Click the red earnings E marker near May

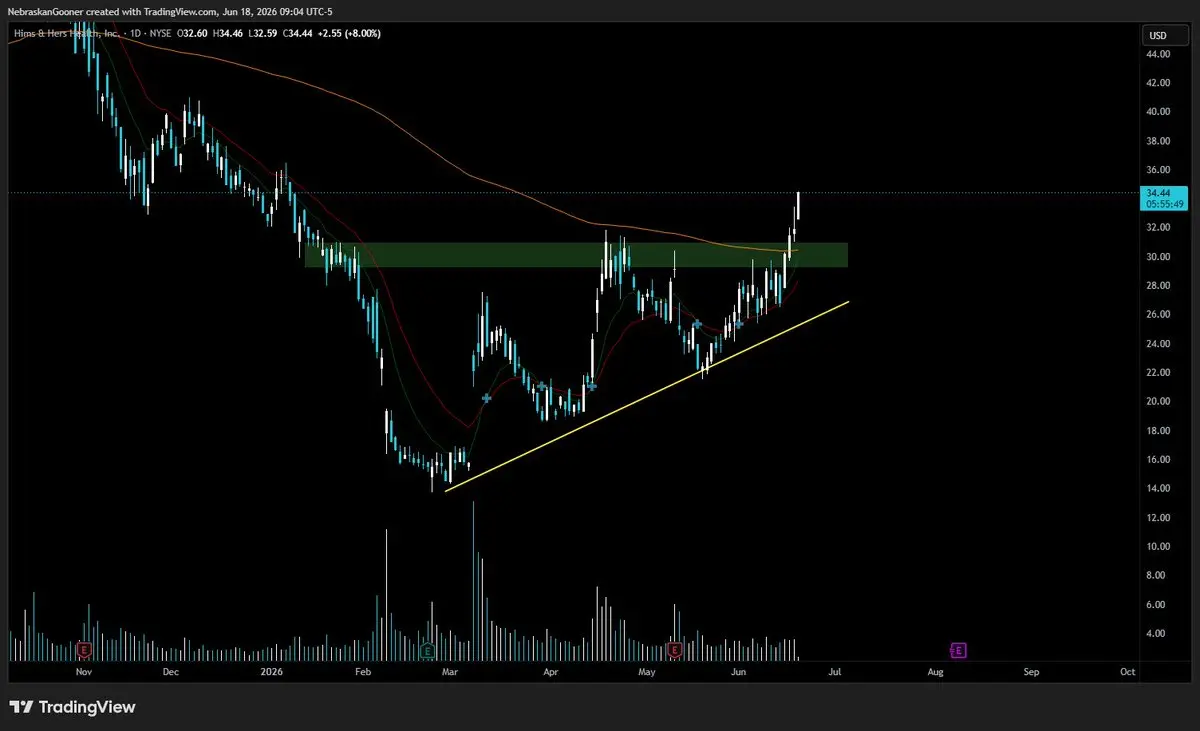click(674, 650)
